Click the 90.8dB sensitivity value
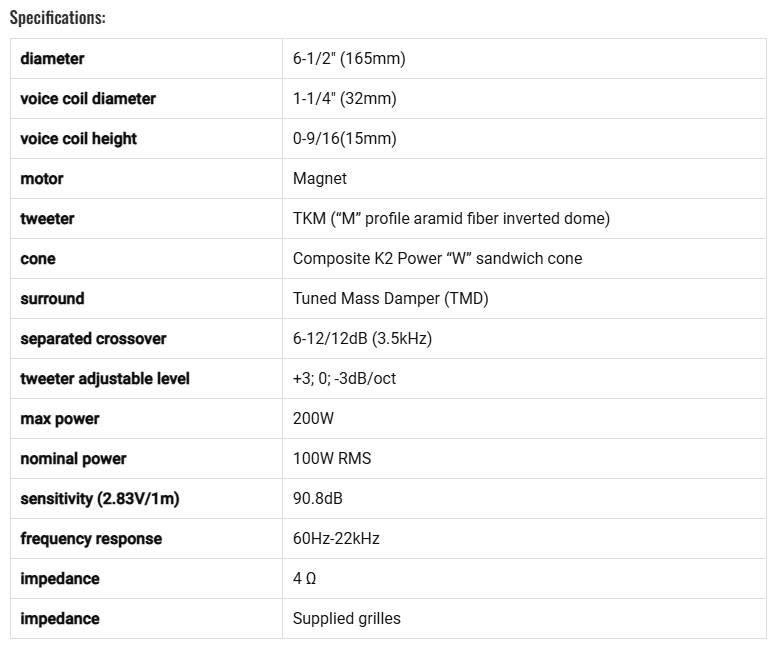This screenshot has height=650, width=774. pyautogui.click(x=318, y=499)
